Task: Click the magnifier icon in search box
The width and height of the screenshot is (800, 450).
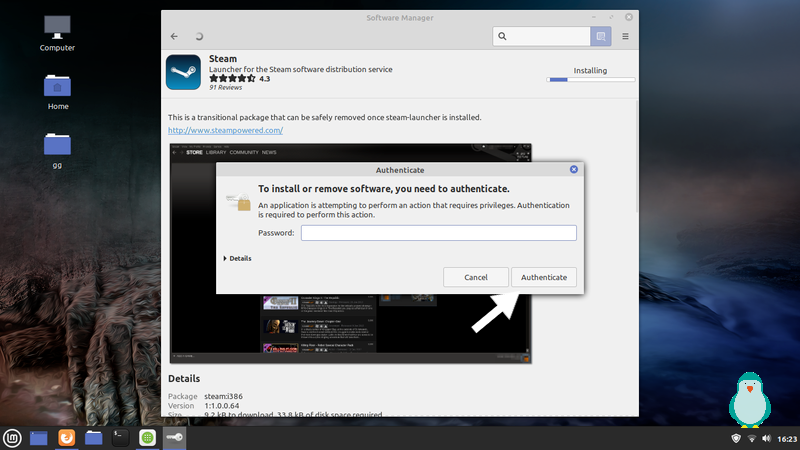Action: [502, 36]
